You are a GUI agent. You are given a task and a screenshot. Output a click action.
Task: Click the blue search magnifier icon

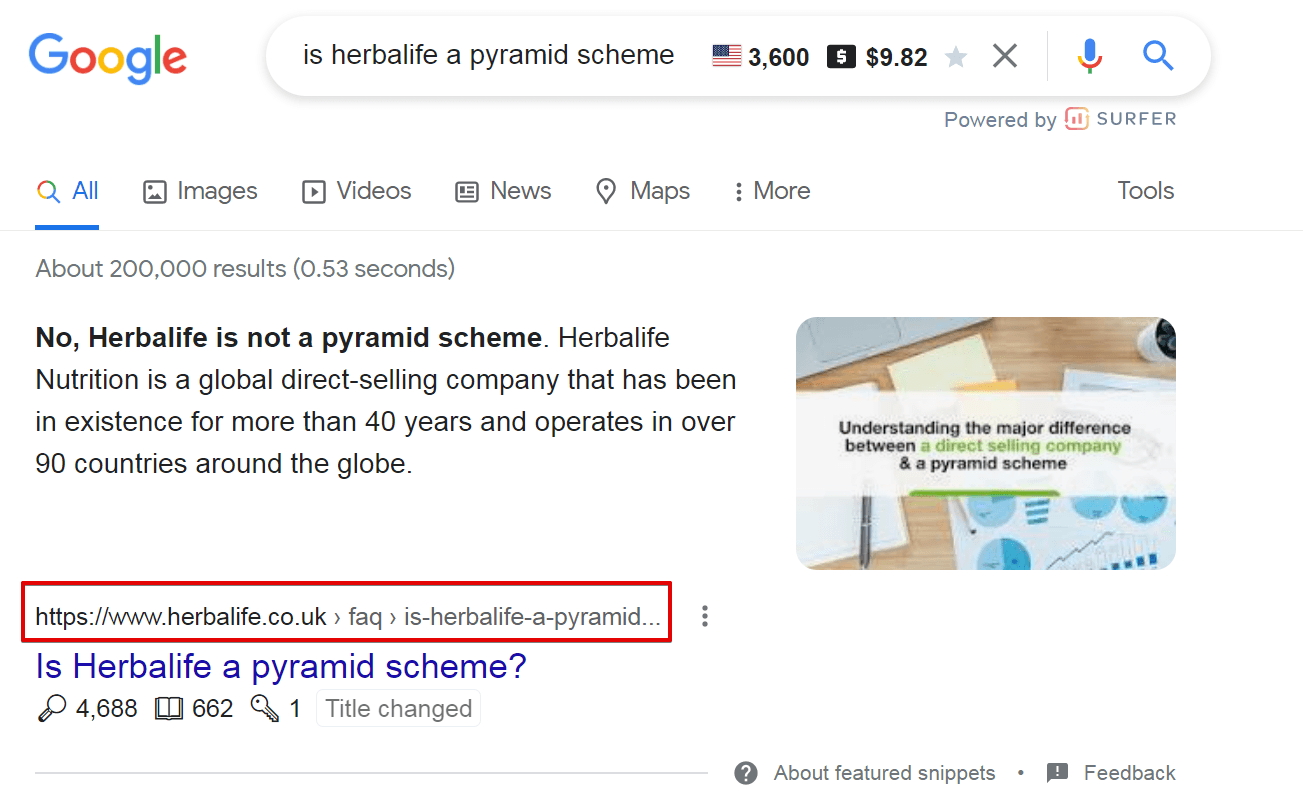(1157, 56)
